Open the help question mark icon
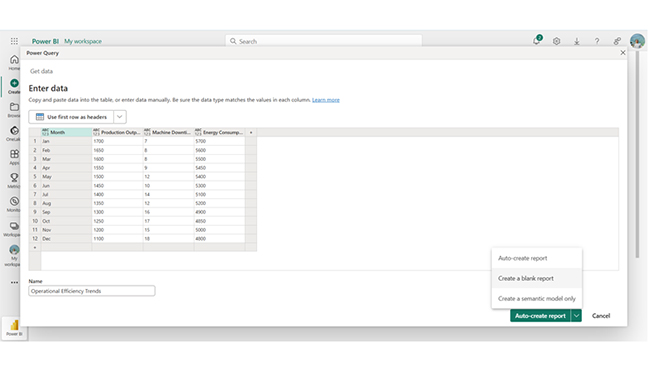650x369 pixels. point(597,41)
